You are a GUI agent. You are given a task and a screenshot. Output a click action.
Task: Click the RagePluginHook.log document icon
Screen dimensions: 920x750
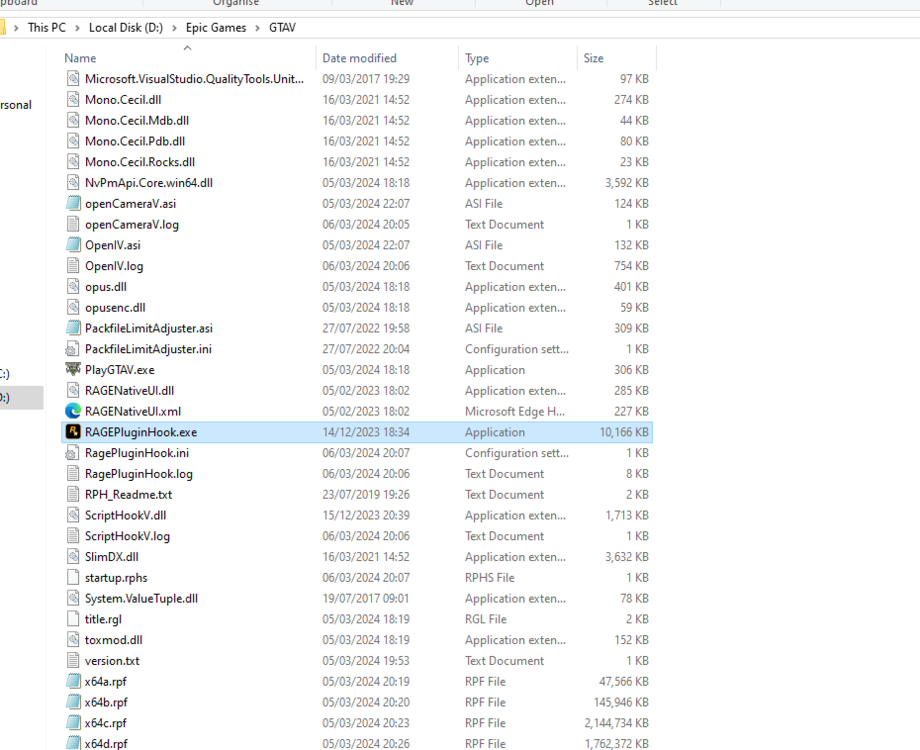73,474
